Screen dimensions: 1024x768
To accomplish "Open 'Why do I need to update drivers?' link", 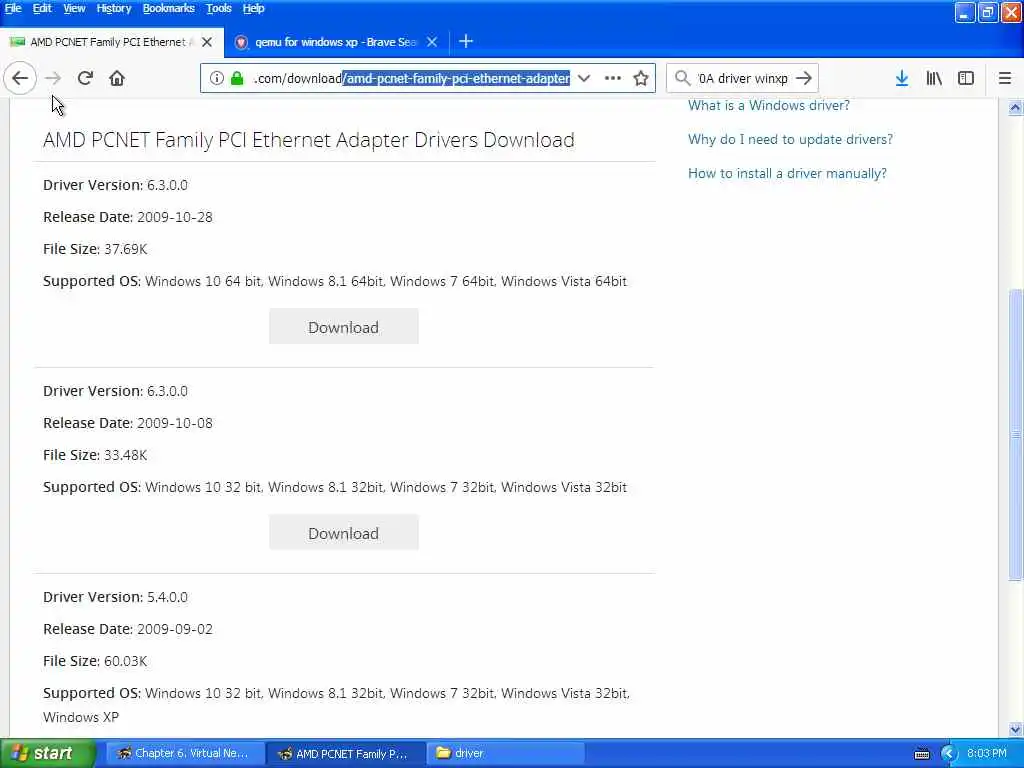I will (x=790, y=139).
